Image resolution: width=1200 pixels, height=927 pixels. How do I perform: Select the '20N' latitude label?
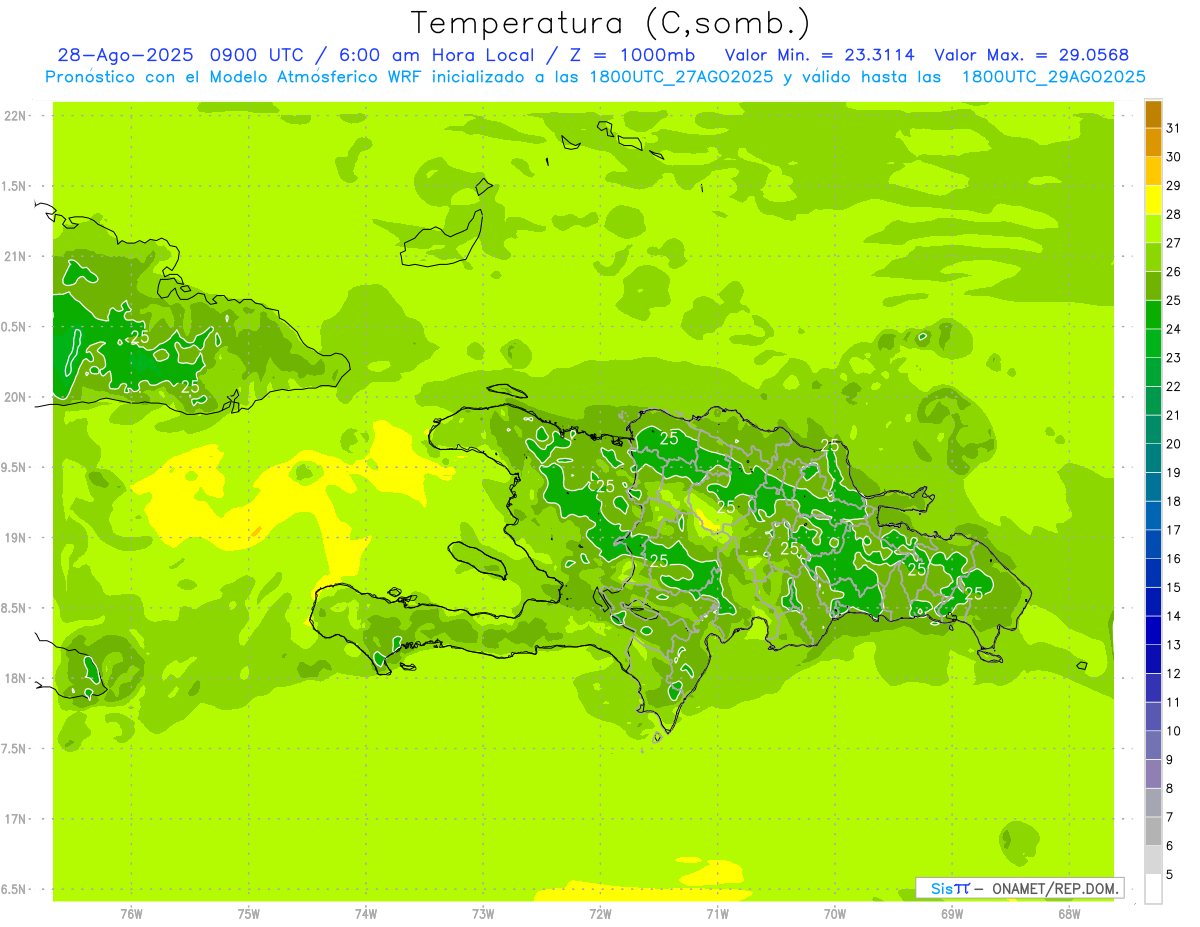pyautogui.click(x=16, y=397)
